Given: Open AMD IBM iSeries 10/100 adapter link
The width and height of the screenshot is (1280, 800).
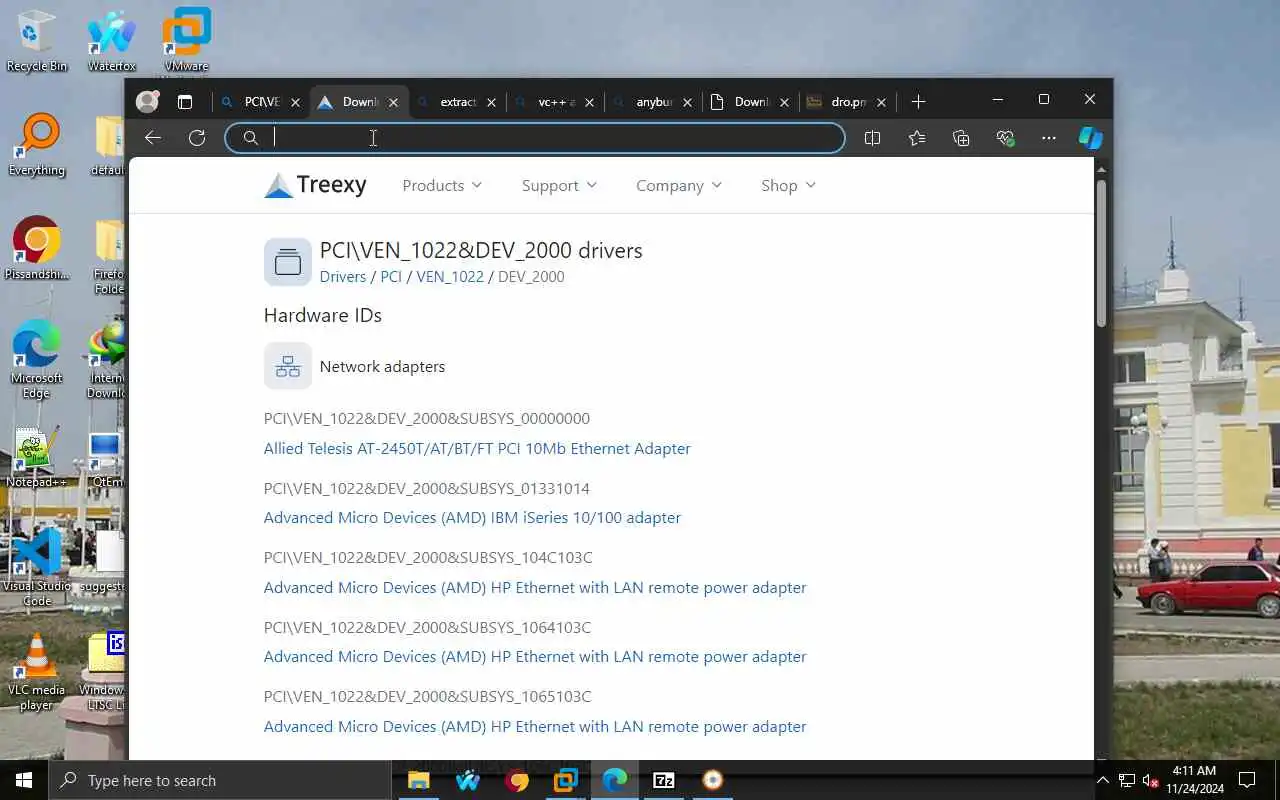Looking at the screenshot, I should point(472,518).
